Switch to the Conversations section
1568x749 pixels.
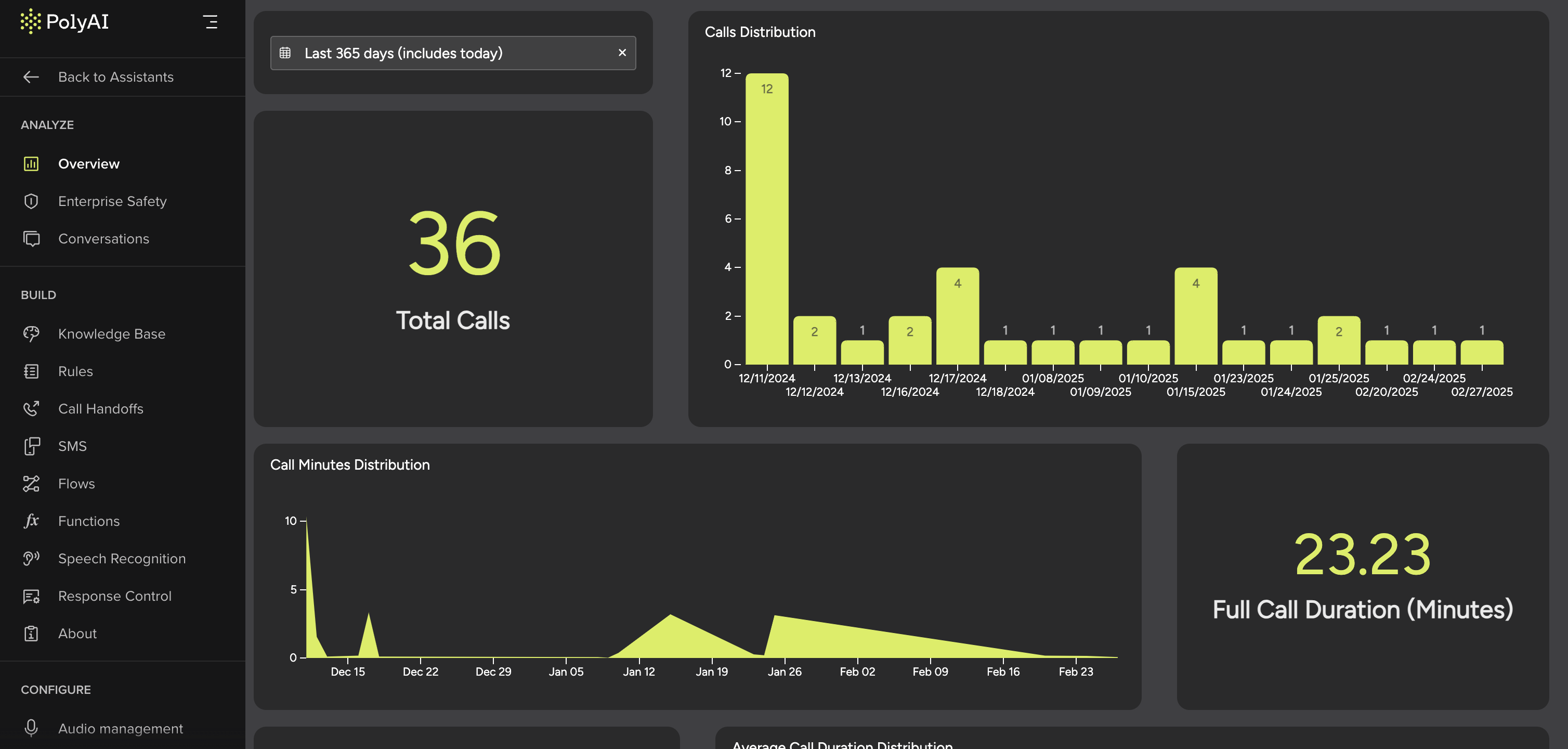click(103, 239)
